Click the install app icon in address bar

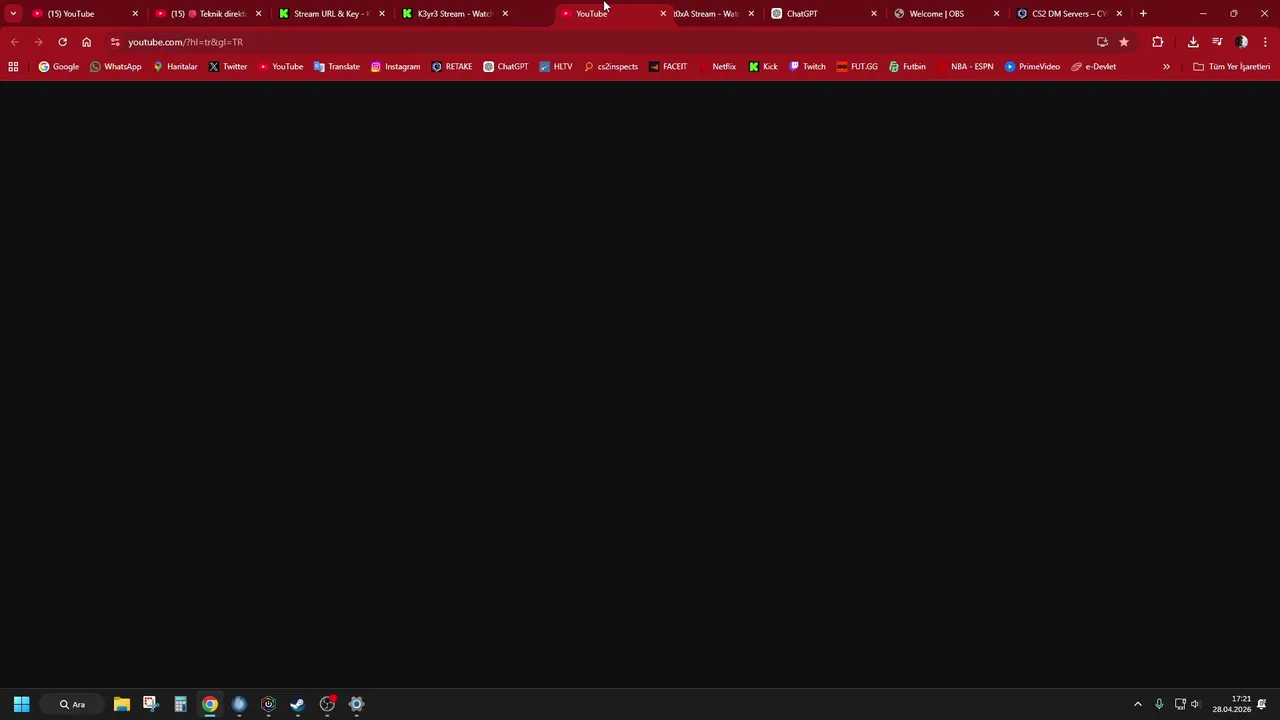click(x=1102, y=42)
